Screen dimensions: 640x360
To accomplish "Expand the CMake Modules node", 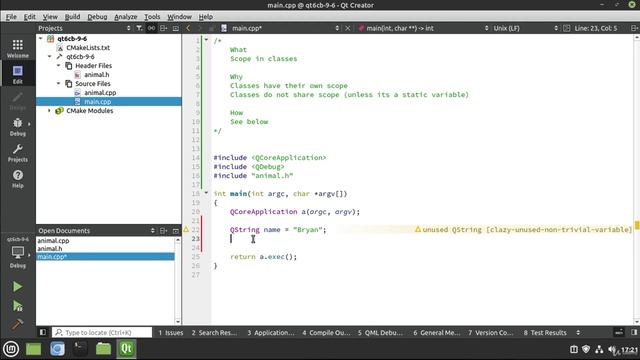I will (x=50, y=111).
